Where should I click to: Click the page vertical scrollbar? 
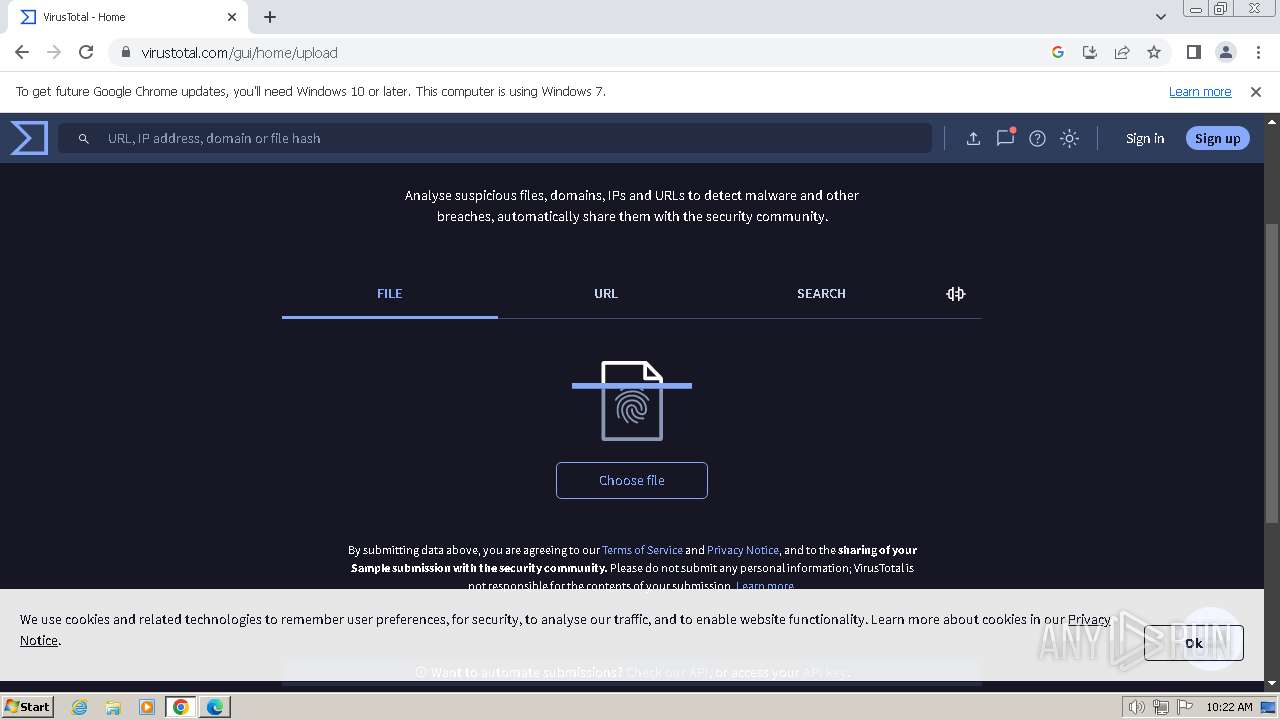coord(1272,372)
